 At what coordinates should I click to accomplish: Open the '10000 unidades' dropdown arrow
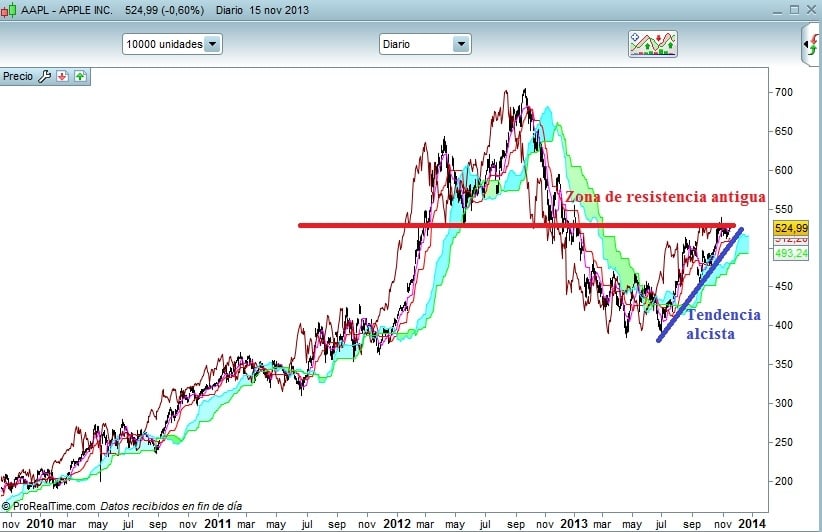pyautogui.click(x=212, y=44)
